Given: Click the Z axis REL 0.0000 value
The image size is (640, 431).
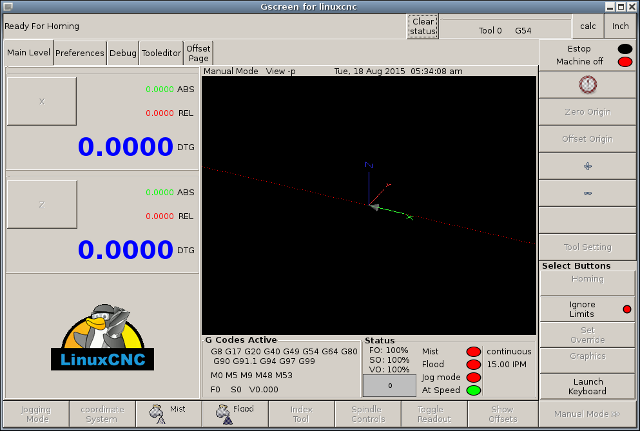Looking at the screenshot, I should point(160,216).
